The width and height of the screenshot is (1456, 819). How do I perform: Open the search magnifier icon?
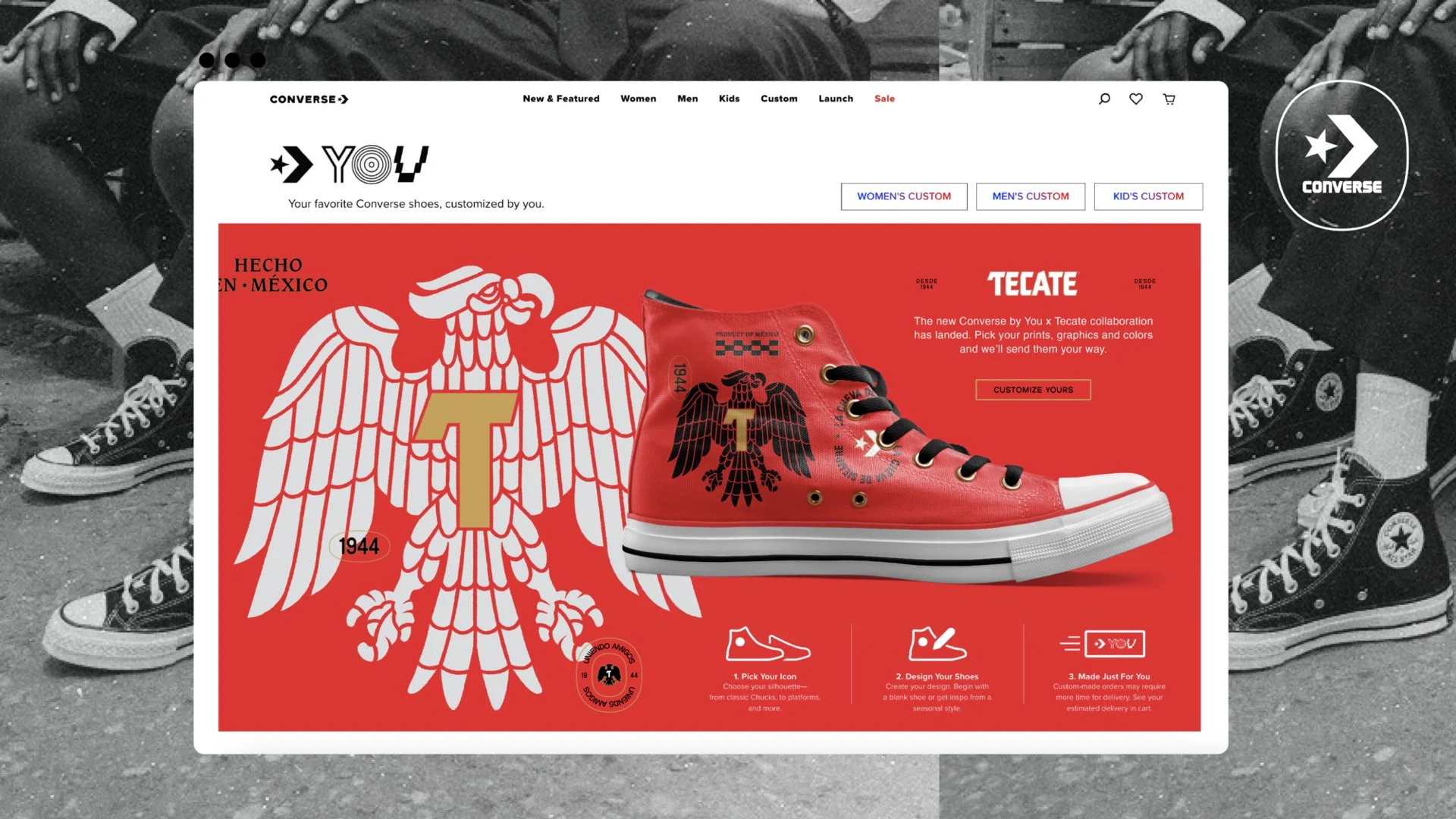click(x=1104, y=99)
